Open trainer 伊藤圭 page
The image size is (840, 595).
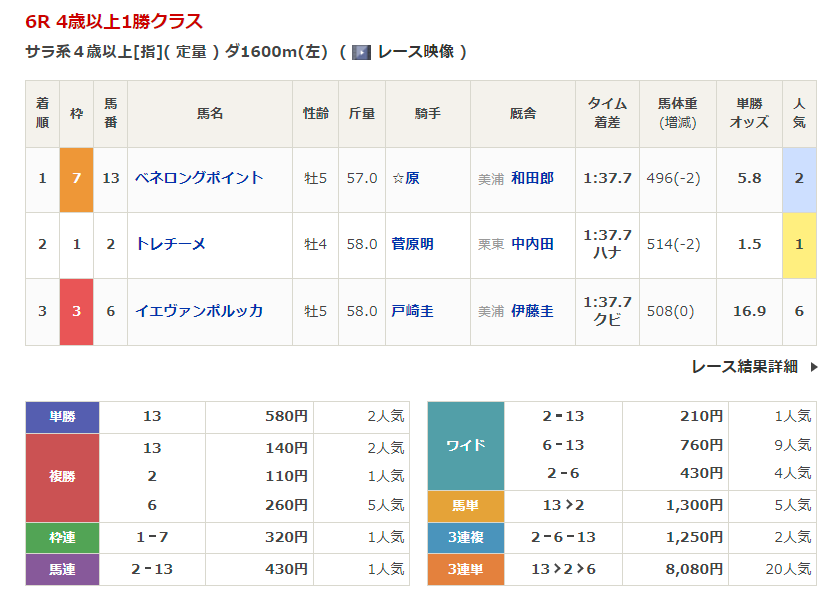532,311
